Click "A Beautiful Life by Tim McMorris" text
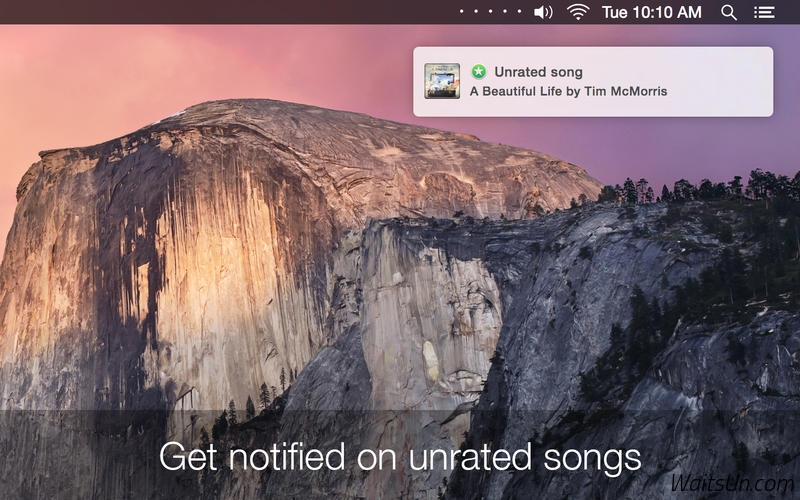Screen dimensions: 800x500 pos(568,91)
